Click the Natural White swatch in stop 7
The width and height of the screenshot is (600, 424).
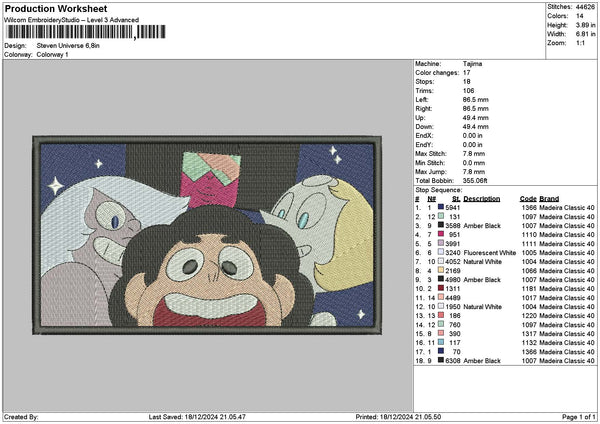tap(441, 261)
